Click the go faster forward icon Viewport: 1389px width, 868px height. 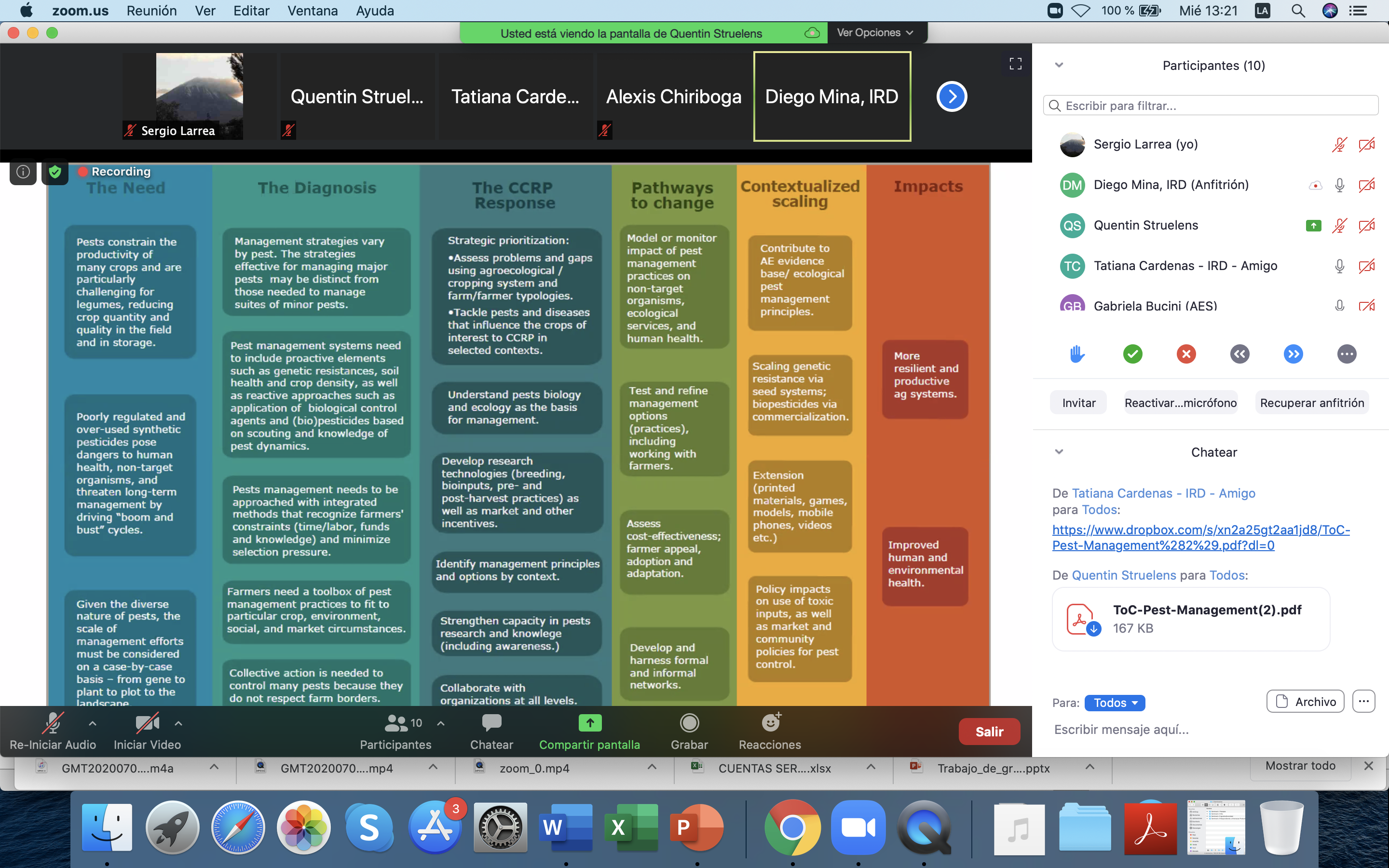coord(1293,353)
